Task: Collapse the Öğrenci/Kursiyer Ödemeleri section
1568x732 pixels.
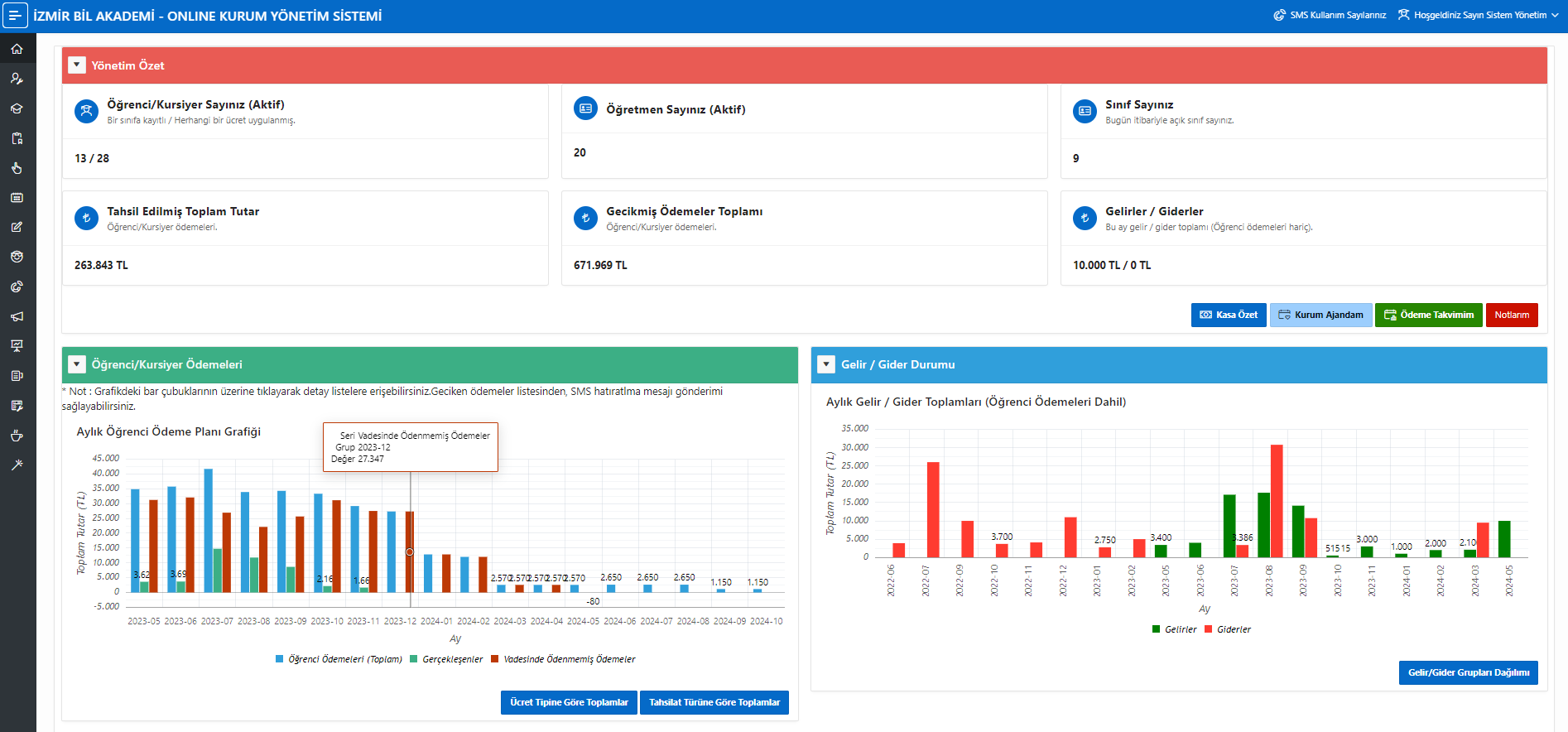Action: [x=77, y=364]
